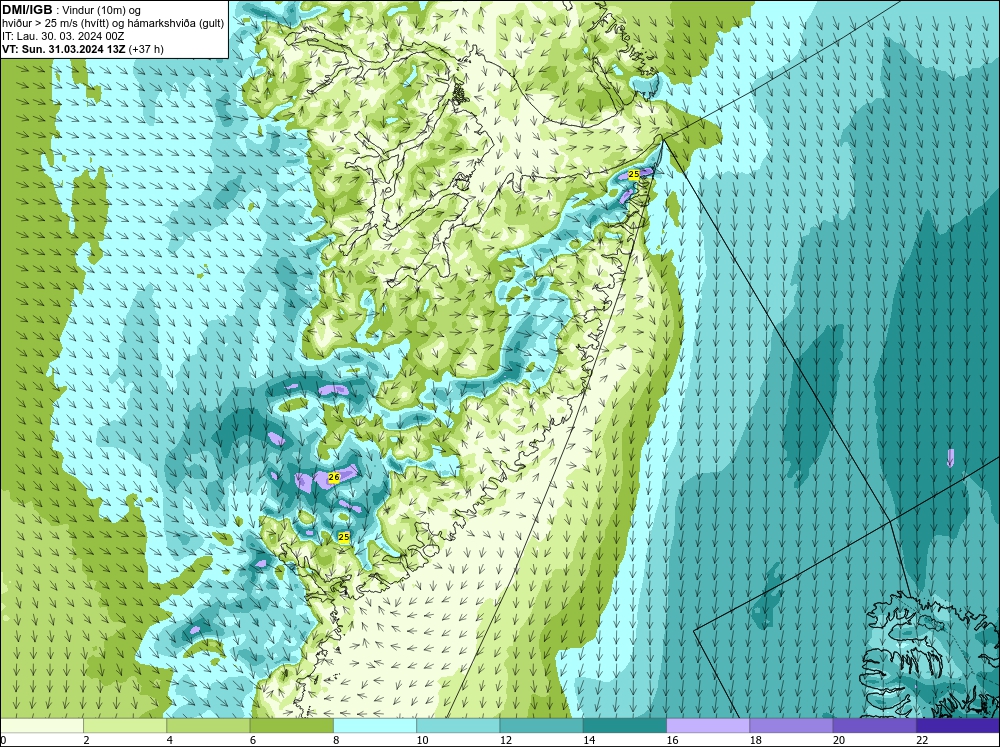
Task: Click the dark indigo swatch above 22 m/s
Action: [x=958, y=726]
